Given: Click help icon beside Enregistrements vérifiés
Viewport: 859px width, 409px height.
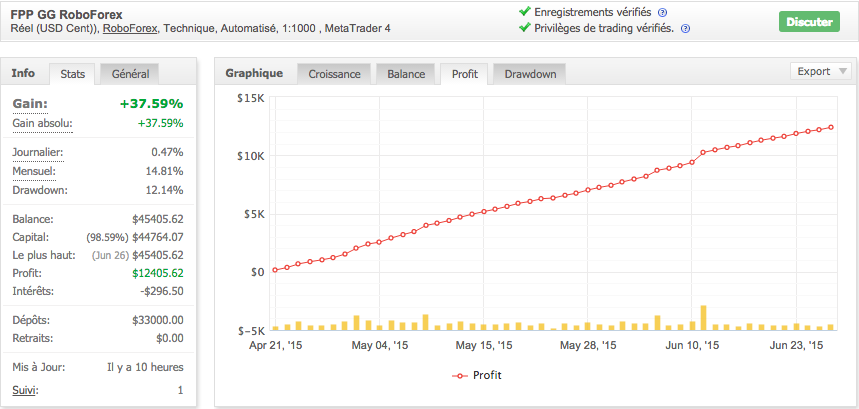Looking at the screenshot, I should [663, 13].
